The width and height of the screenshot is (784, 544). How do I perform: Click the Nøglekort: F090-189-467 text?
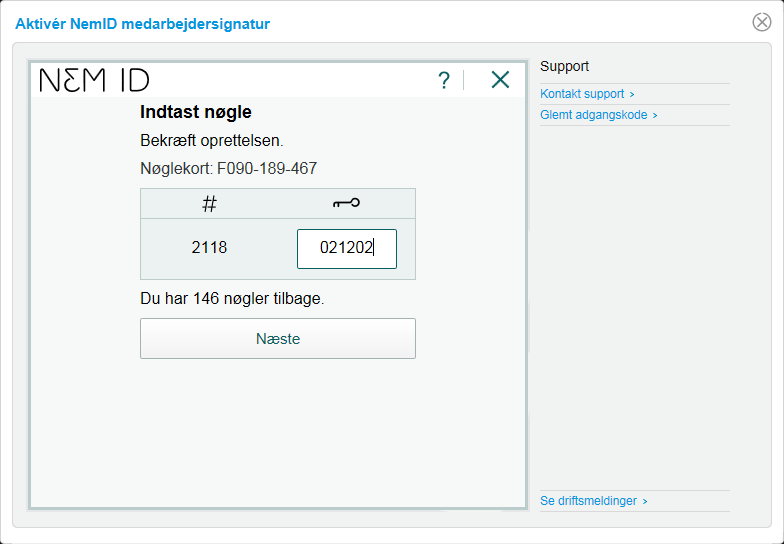coord(228,168)
